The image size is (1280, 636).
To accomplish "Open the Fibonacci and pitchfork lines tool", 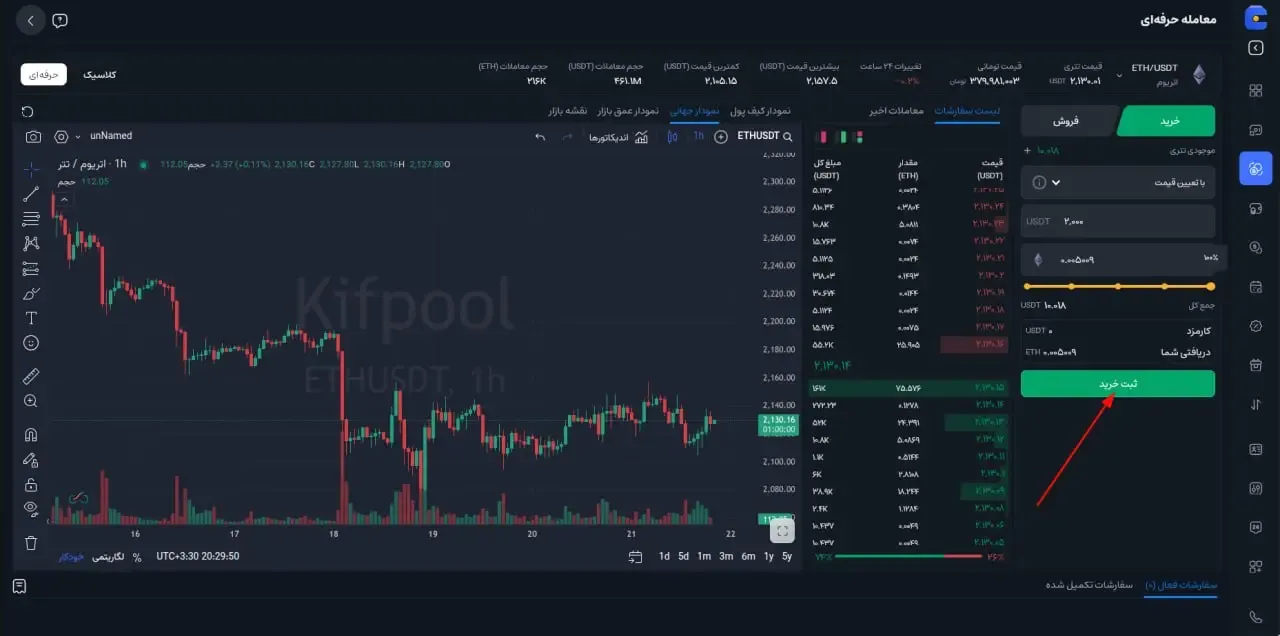I will 31,219.
